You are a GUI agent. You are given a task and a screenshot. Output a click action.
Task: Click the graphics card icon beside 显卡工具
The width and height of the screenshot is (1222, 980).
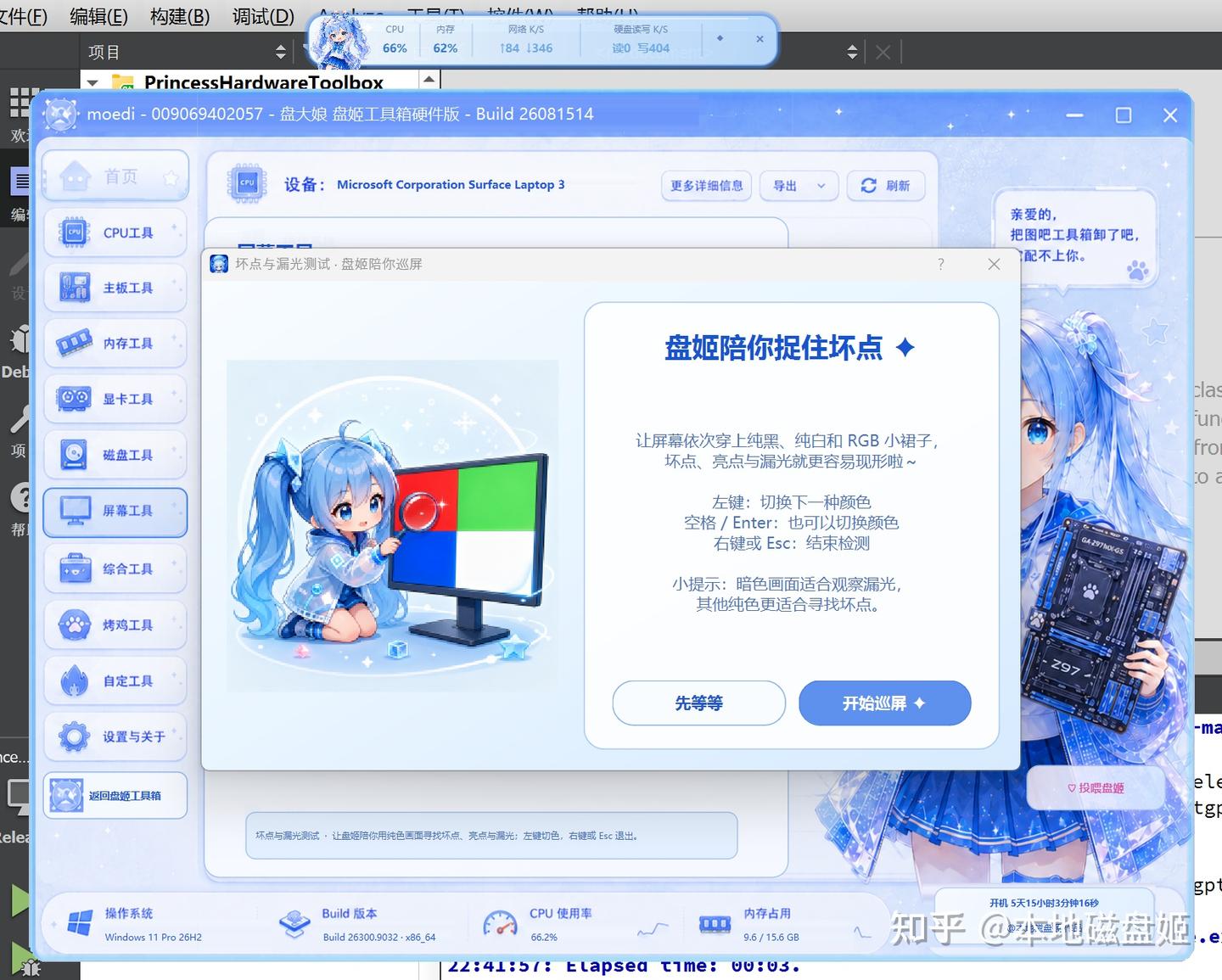click(74, 398)
